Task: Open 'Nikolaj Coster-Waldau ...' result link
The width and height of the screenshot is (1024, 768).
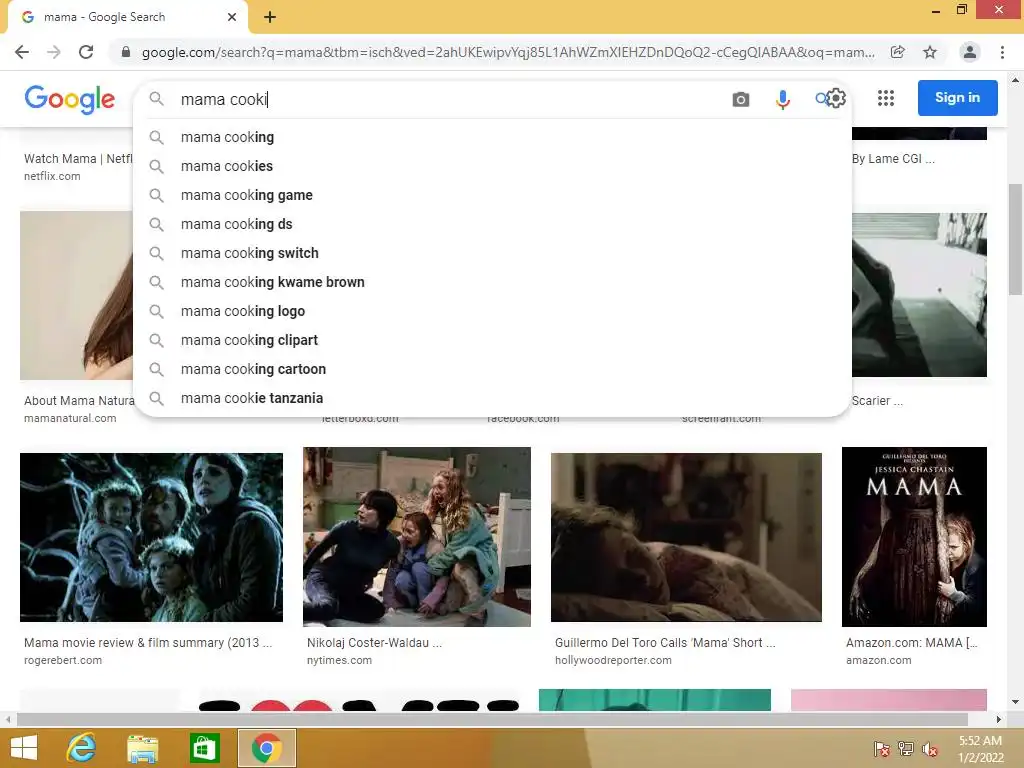Action: pyautogui.click(x=374, y=643)
